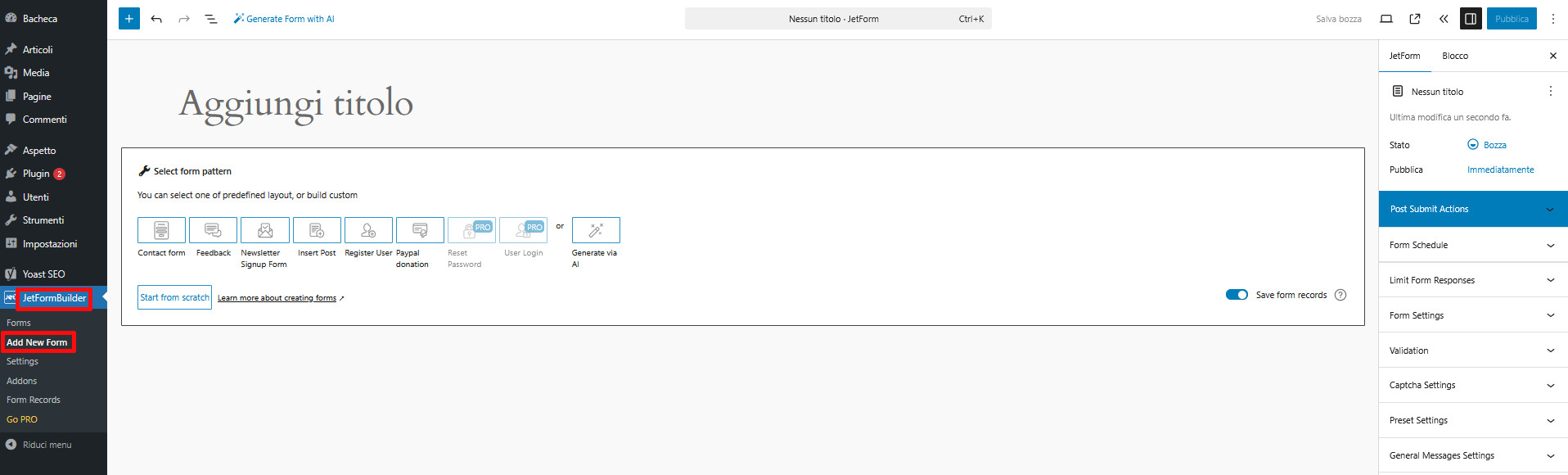This screenshot has width=1568, height=475.
Task: Click the Save form records help icon
Action: [1340, 295]
